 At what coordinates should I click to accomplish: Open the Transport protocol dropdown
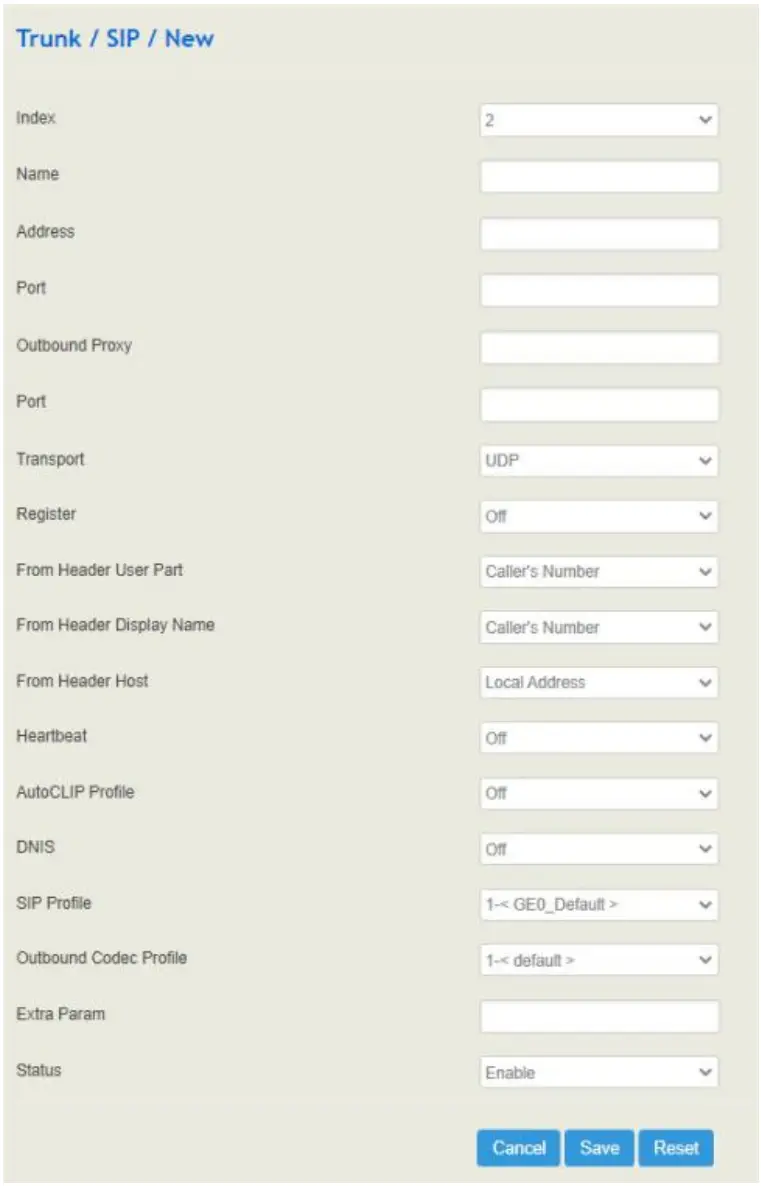pos(598,461)
